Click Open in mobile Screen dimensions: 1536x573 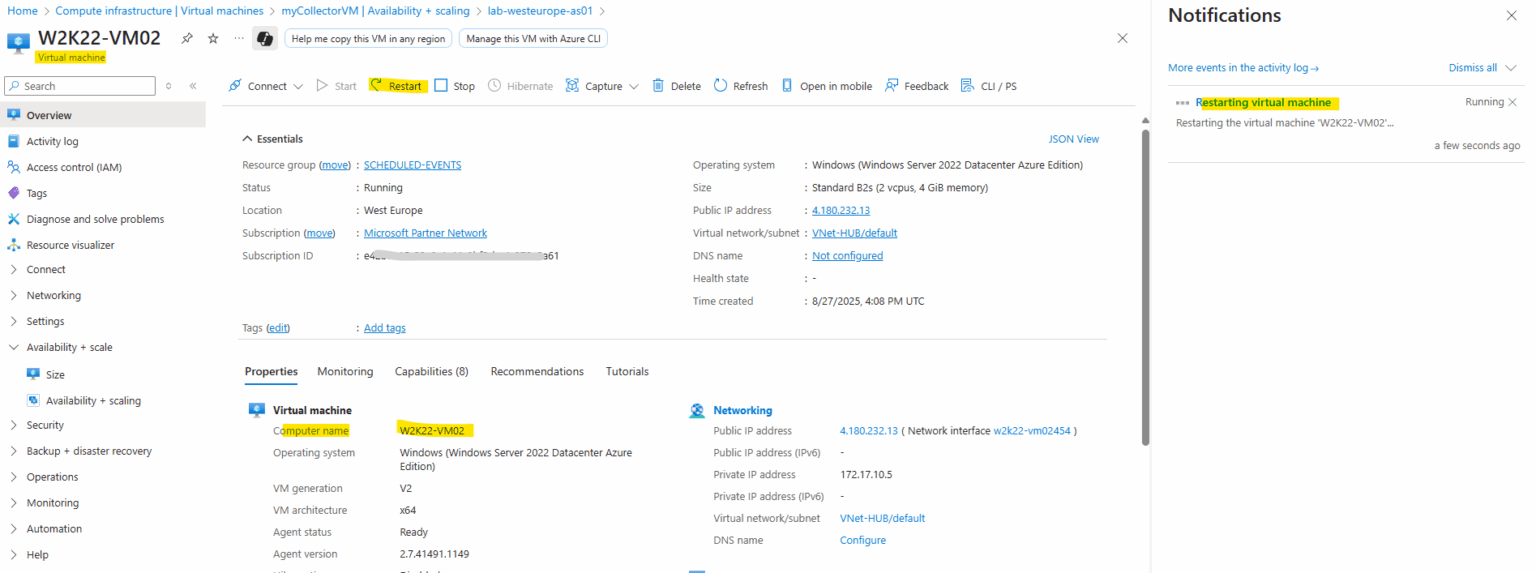coord(826,86)
